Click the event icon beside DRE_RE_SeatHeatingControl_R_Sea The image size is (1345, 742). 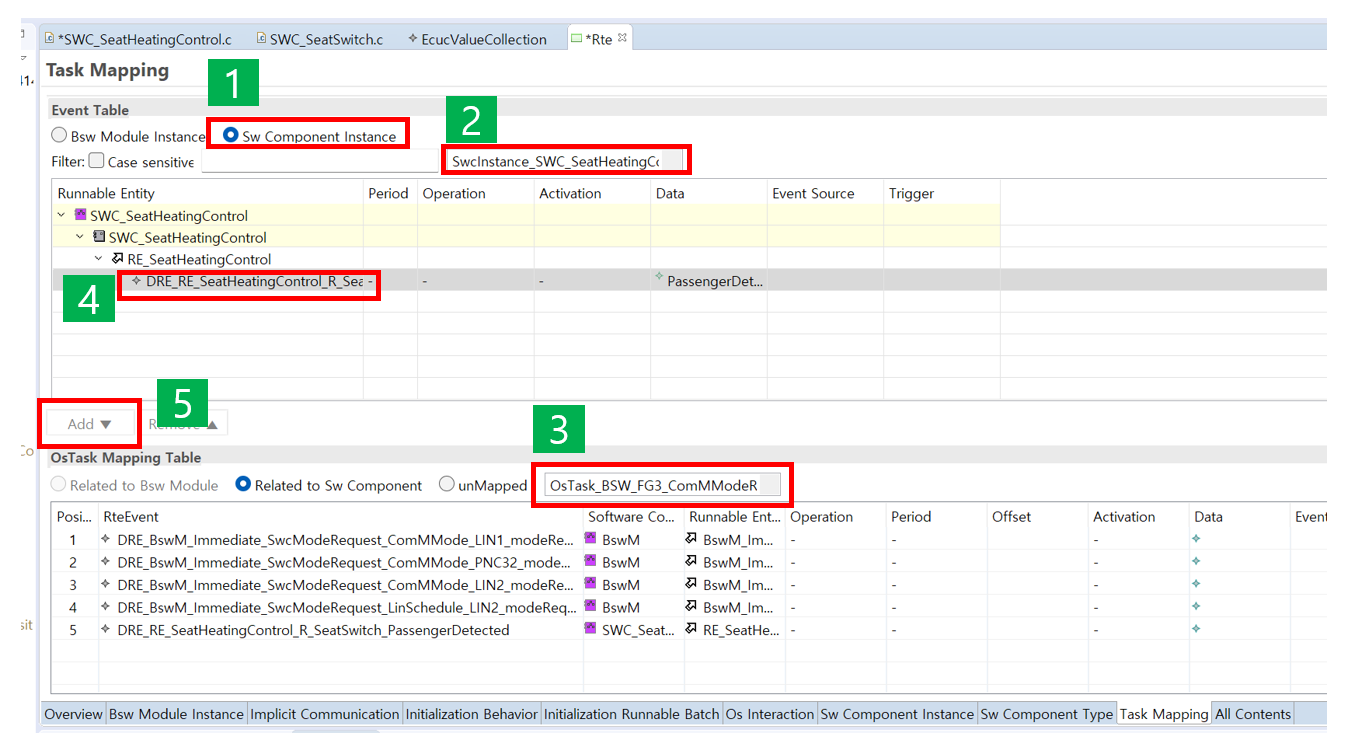(x=137, y=281)
